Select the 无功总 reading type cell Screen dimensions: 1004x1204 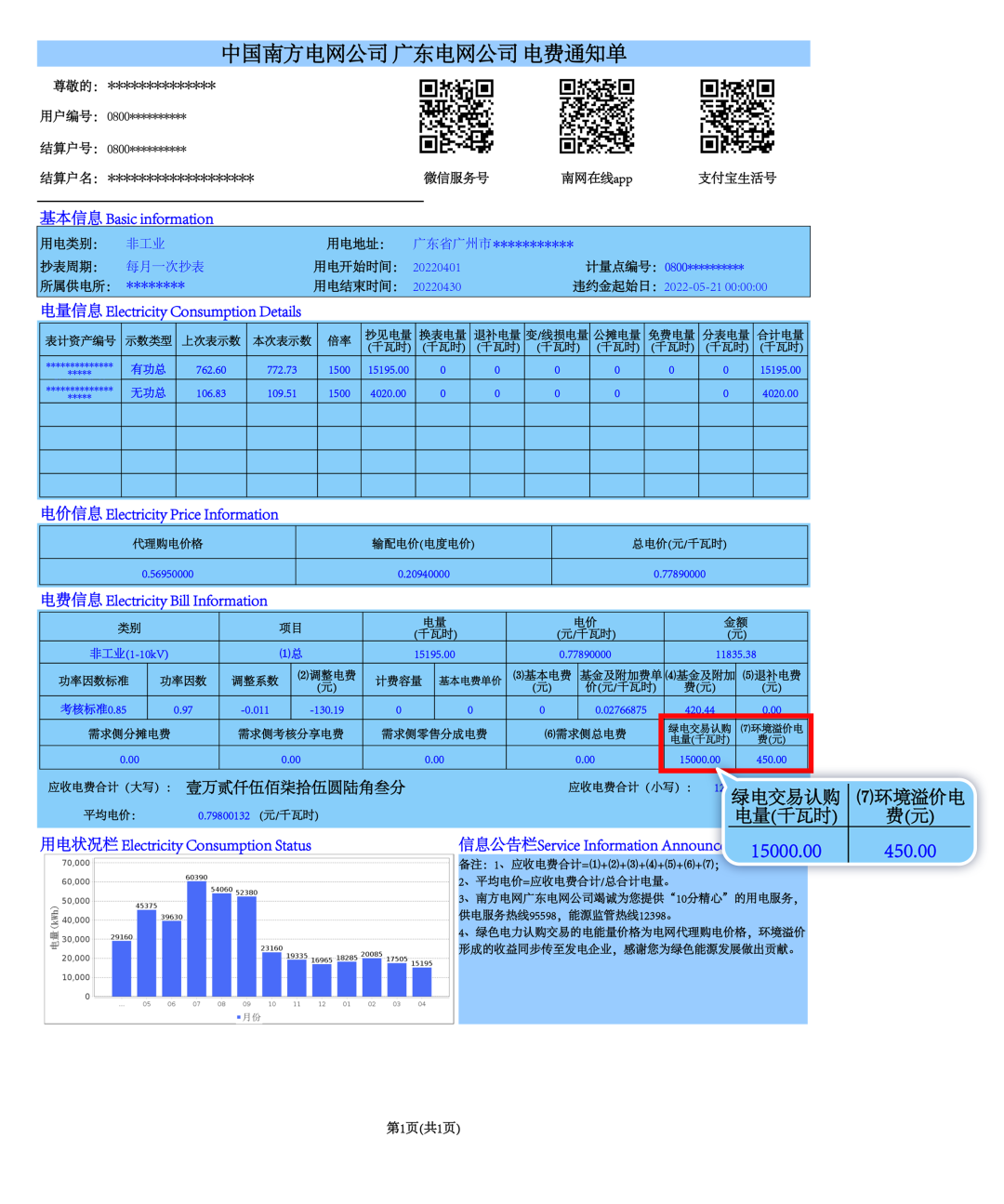pos(148,393)
